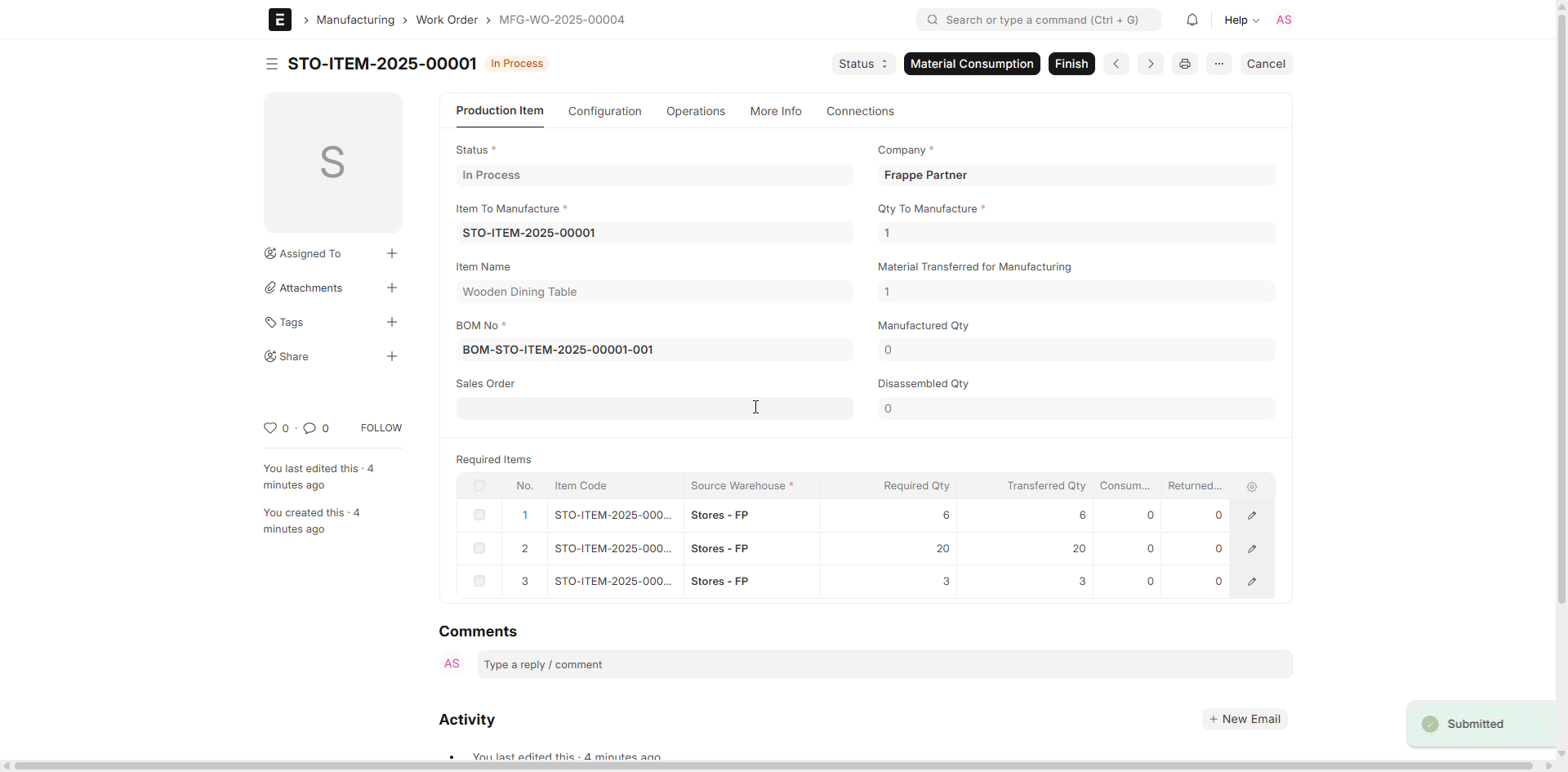Click the notification bell icon
The width and height of the screenshot is (1568, 772).
pos(1192,20)
